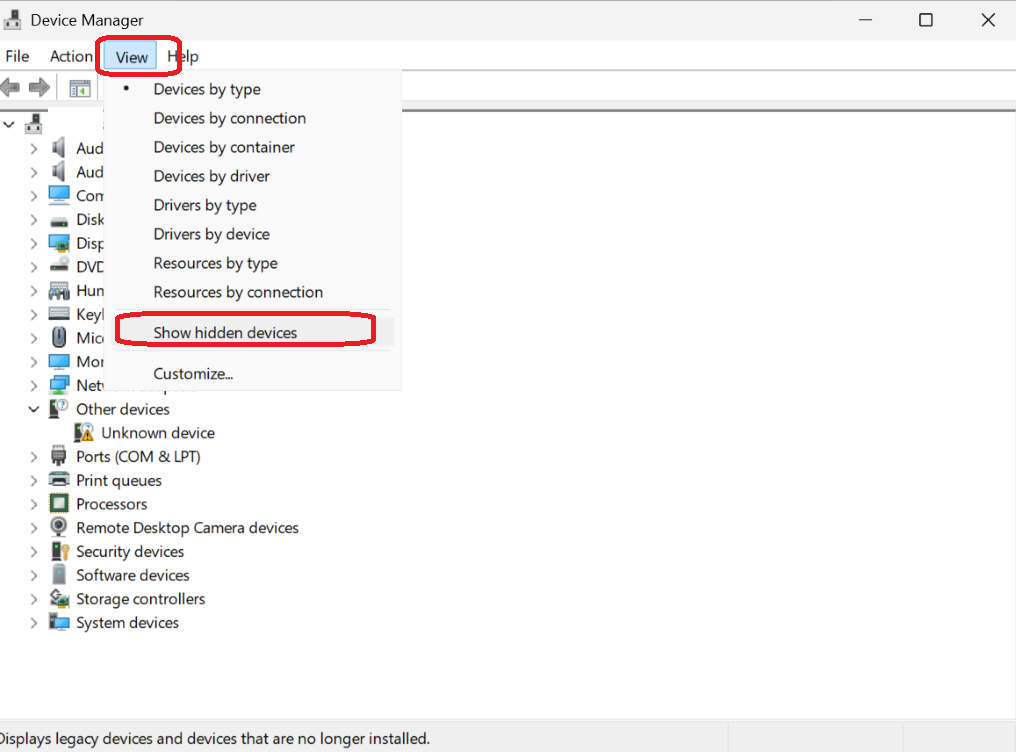Switch to Devices by container view

coord(224,148)
